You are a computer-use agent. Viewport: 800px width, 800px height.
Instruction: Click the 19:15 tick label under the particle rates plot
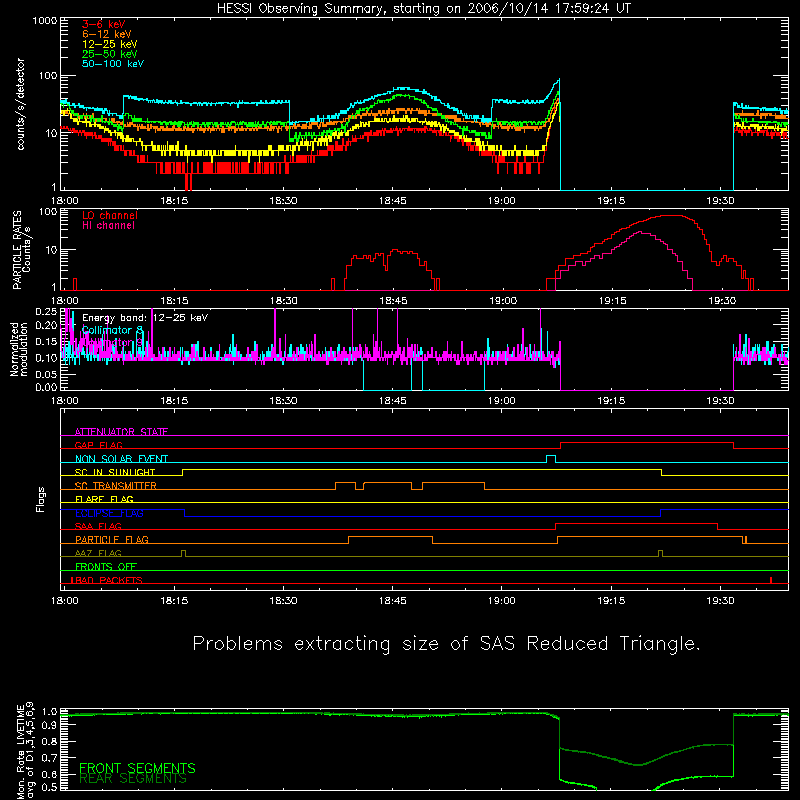point(612,301)
